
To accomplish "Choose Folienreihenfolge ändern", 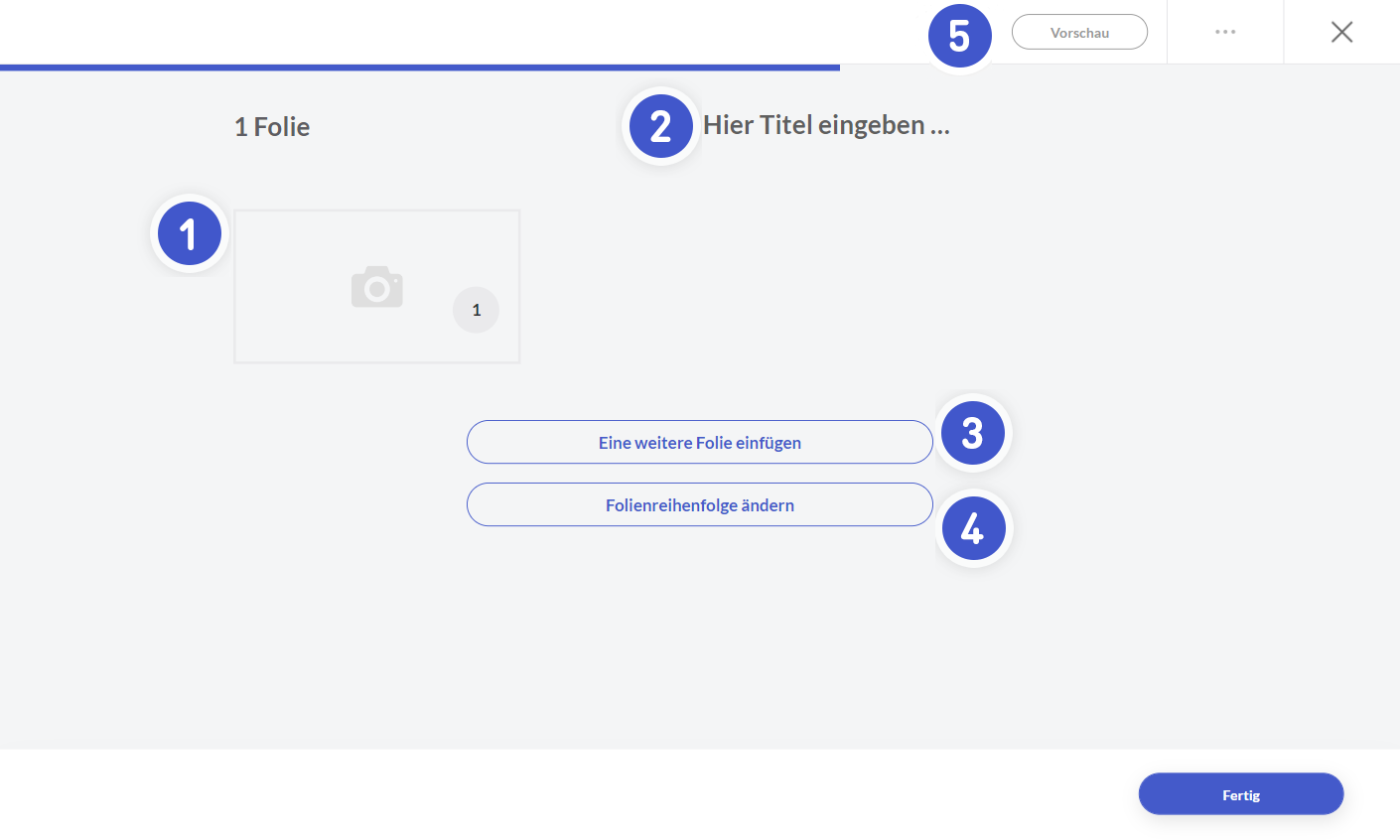I will pos(699,504).
